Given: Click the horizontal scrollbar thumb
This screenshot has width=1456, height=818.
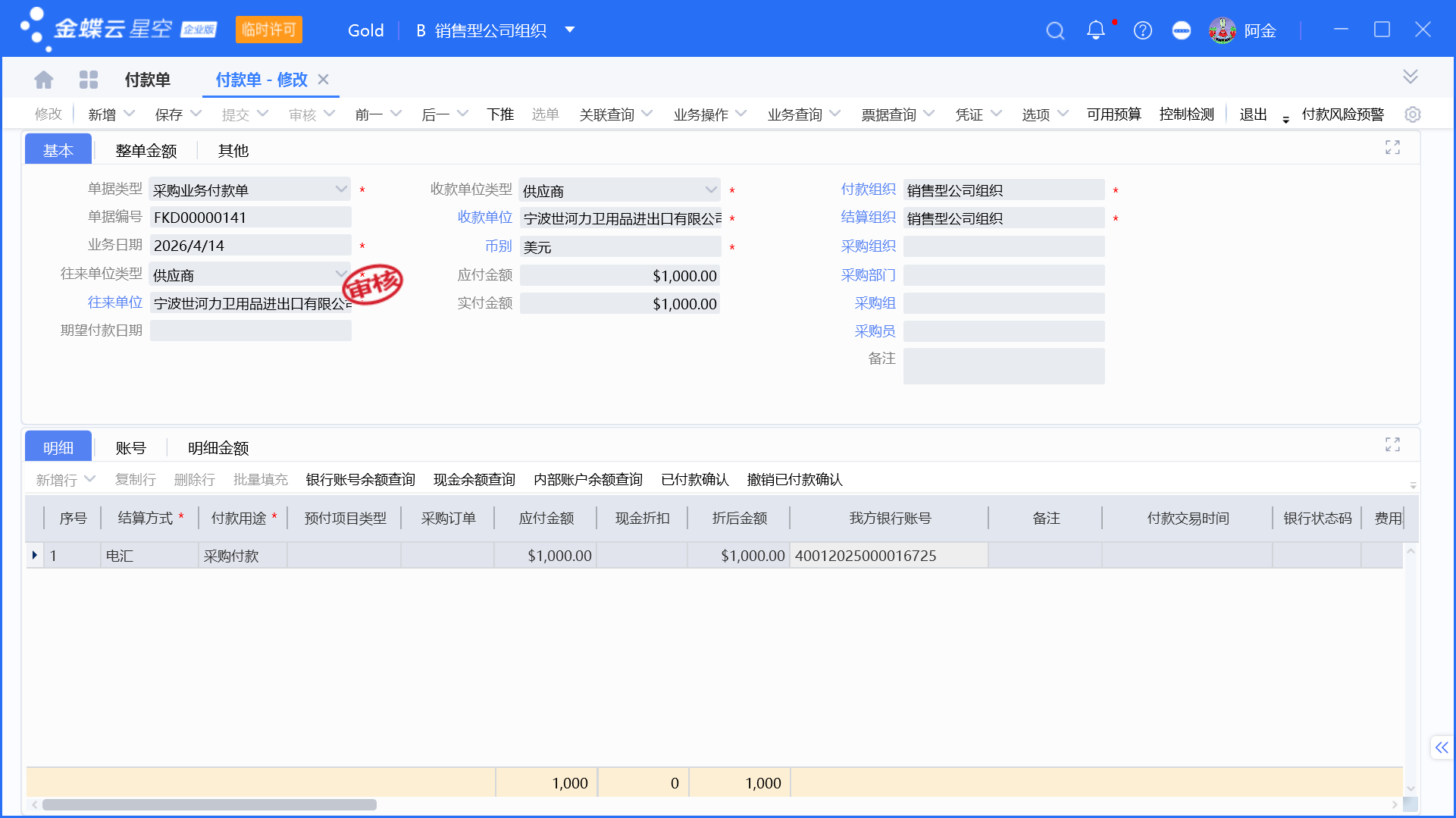Looking at the screenshot, I should point(209,804).
